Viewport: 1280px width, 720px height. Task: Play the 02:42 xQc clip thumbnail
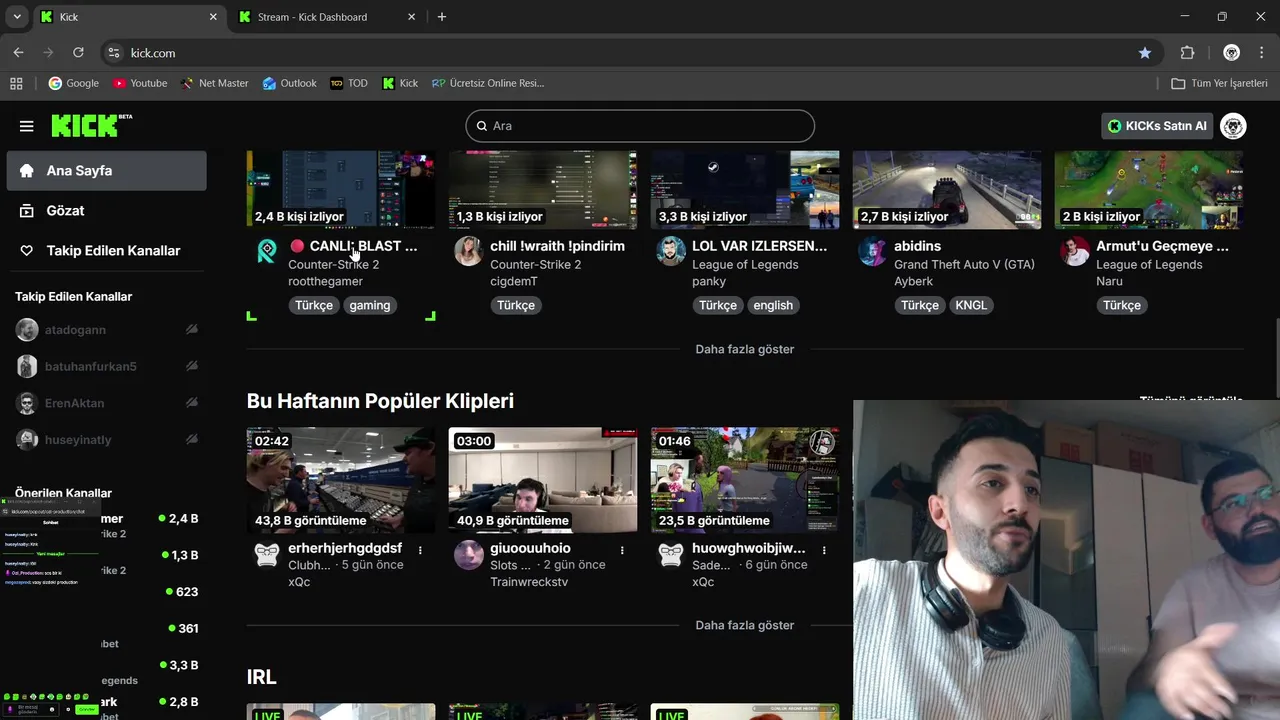pyautogui.click(x=341, y=480)
